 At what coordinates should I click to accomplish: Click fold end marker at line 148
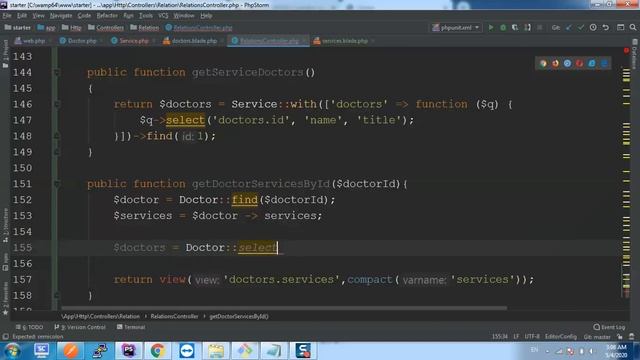point(57,136)
